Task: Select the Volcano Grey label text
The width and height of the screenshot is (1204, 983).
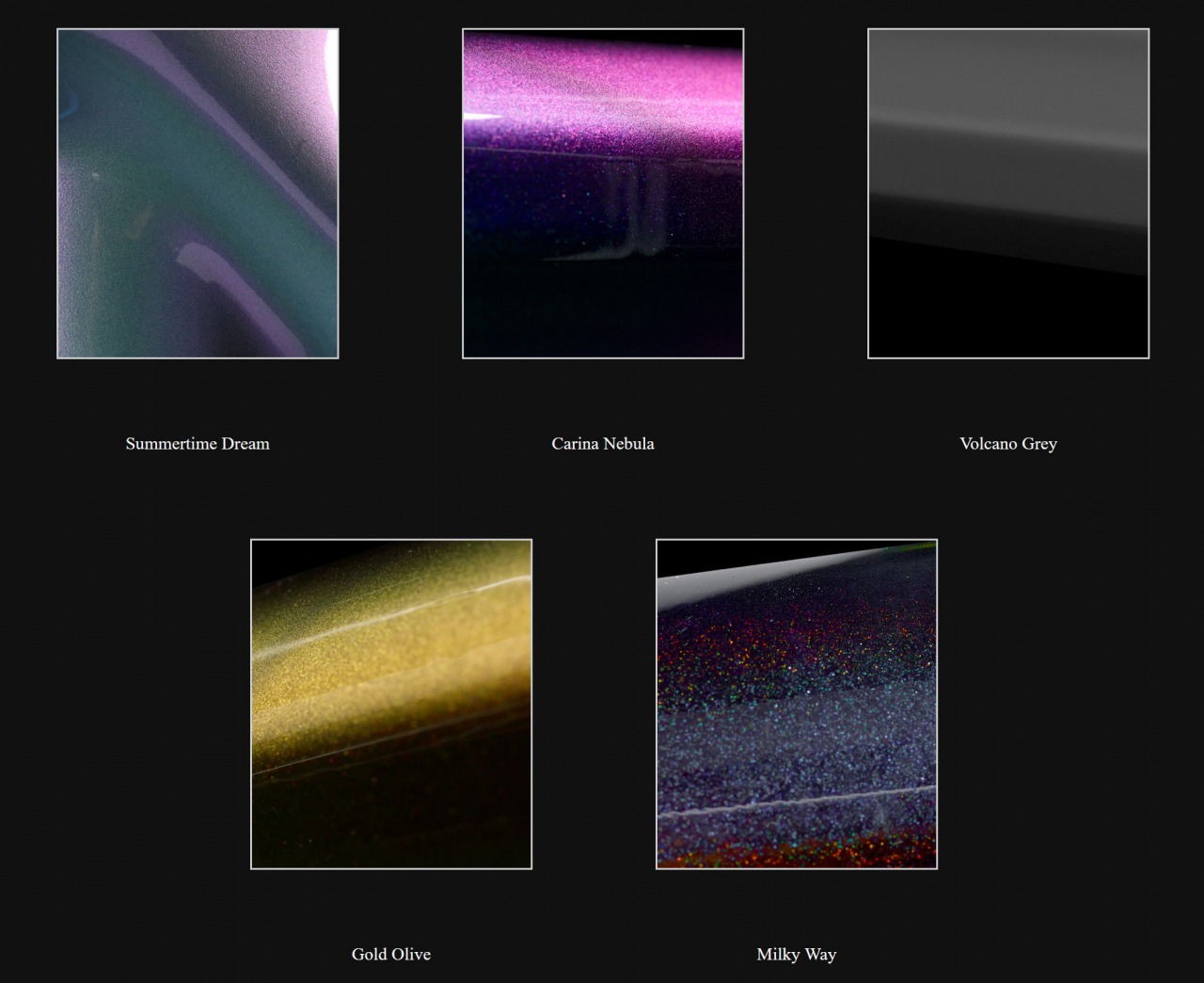Action: 1008,444
